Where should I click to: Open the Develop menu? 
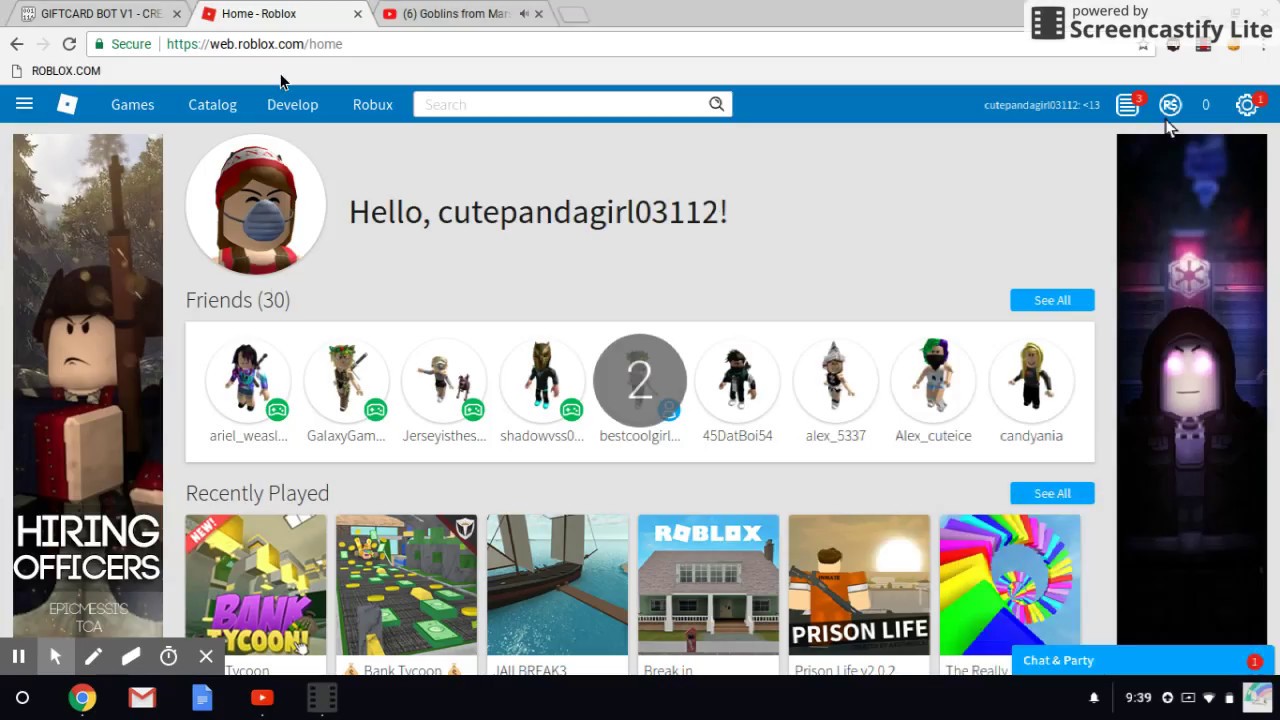tap(292, 104)
